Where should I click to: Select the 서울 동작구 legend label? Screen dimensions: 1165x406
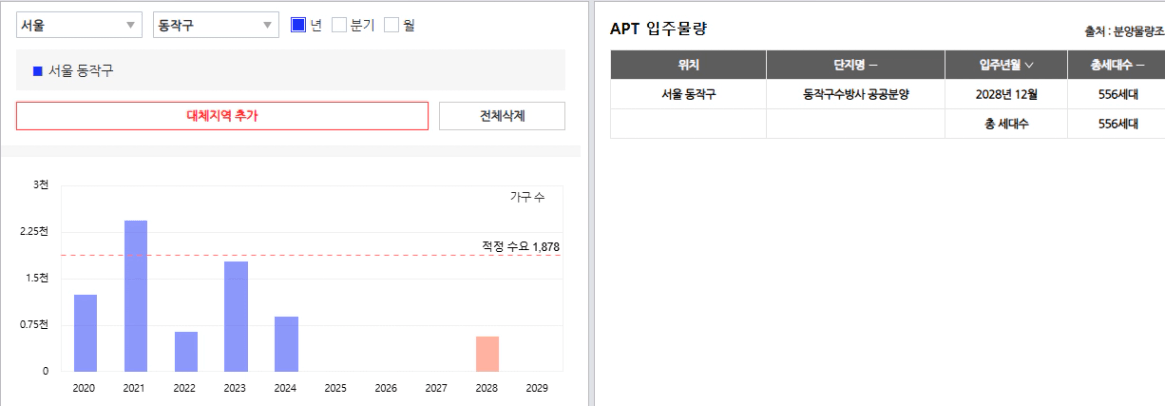[82, 71]
